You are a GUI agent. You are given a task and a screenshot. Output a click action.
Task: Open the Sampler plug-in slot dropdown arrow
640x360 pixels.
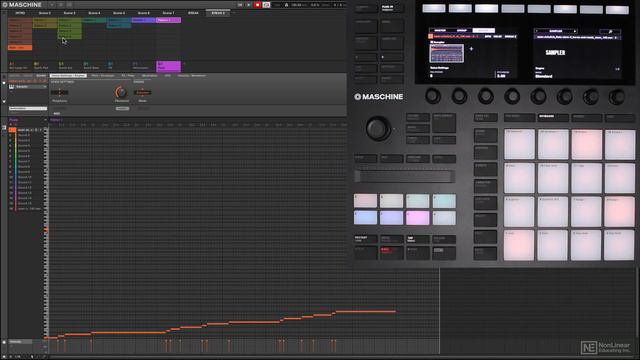pyautogui.click(x=45, y=87)
